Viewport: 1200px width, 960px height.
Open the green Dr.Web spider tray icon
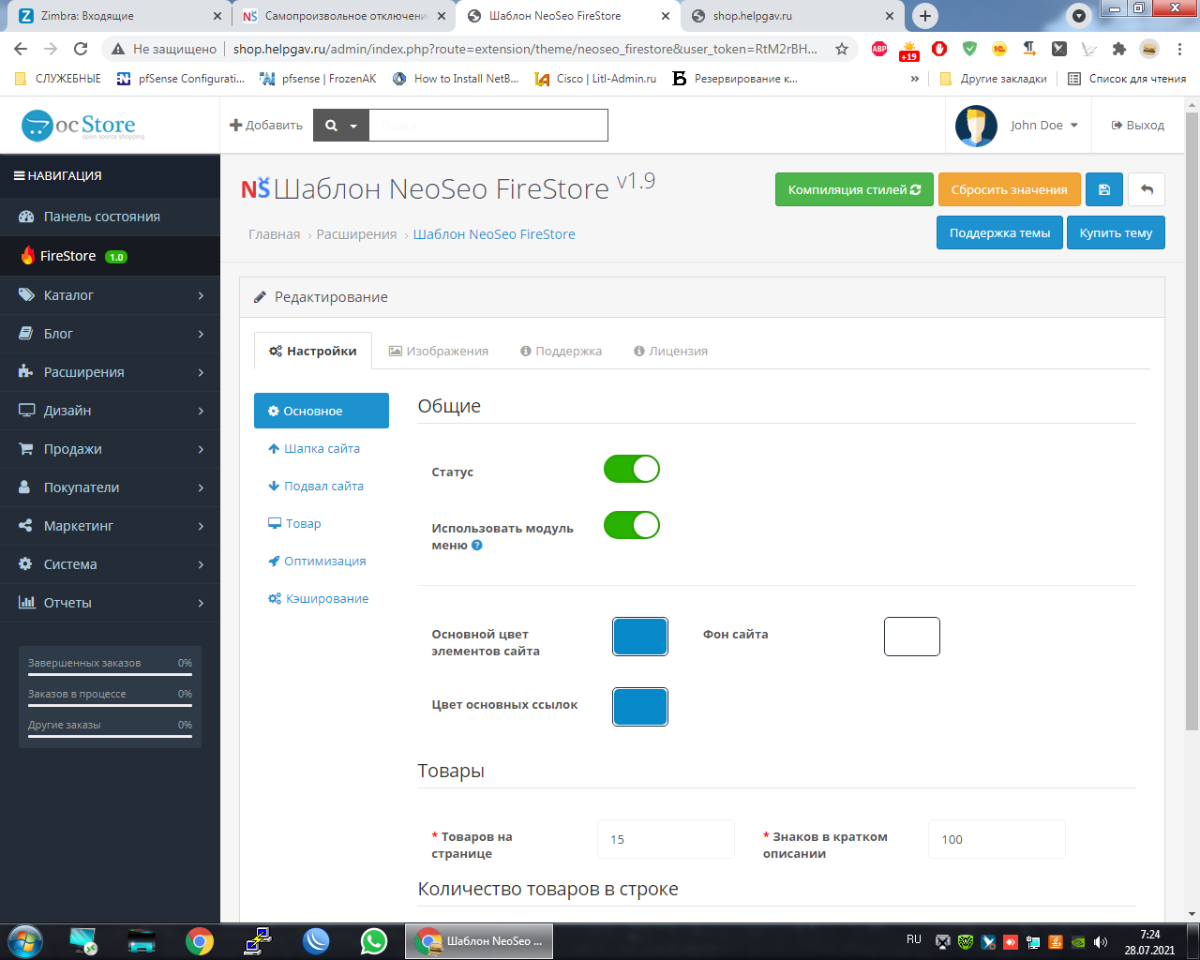pos(964,941)
